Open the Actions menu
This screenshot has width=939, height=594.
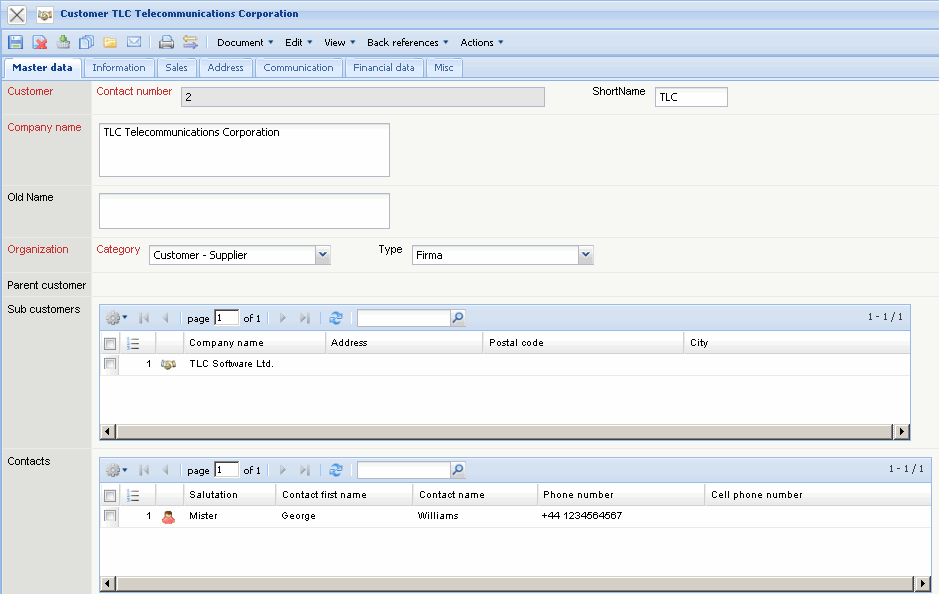click(481, 42)
